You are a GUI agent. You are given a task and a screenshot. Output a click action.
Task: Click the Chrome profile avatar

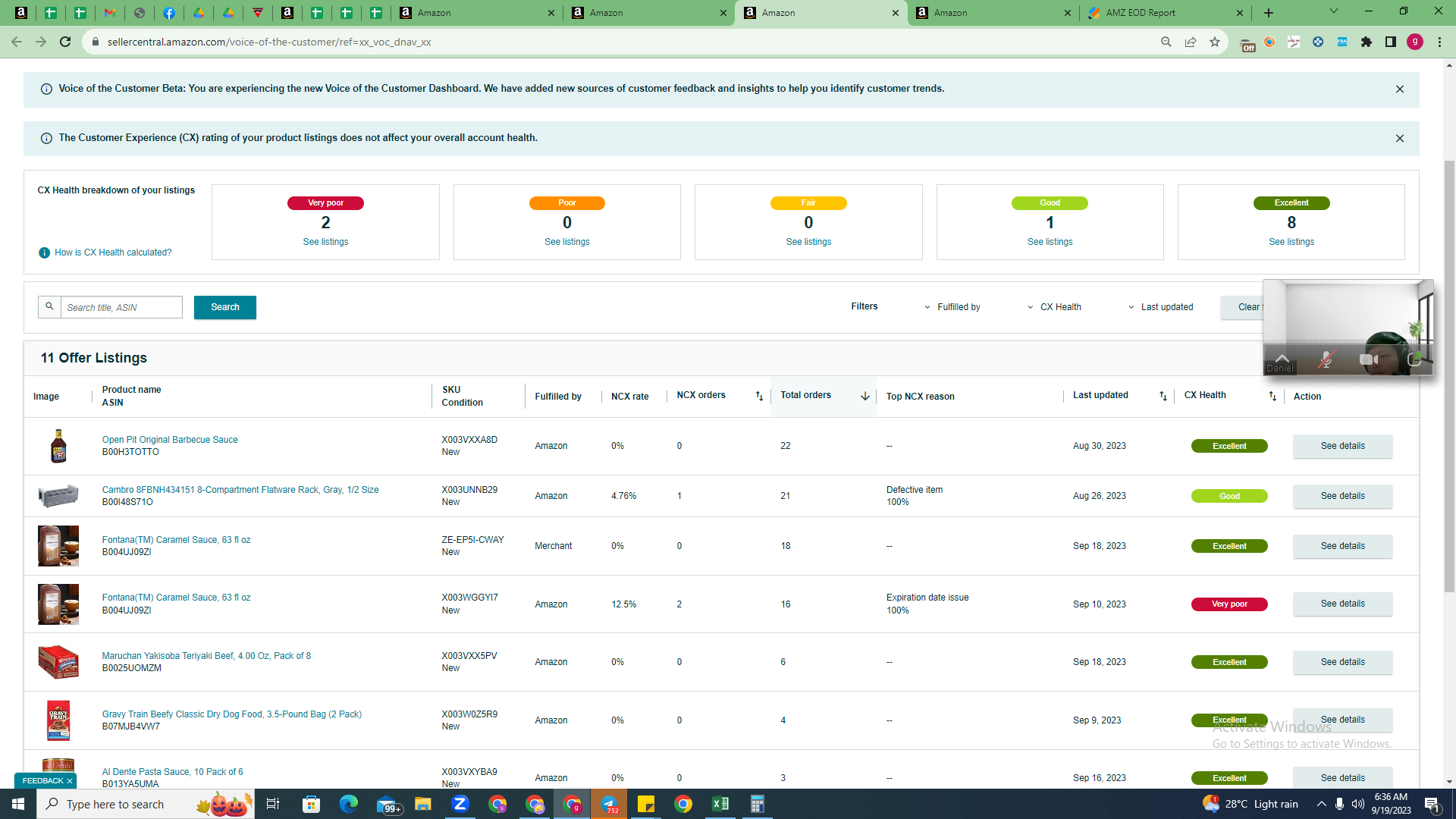pyautogui.click(x=1415, y=42)
